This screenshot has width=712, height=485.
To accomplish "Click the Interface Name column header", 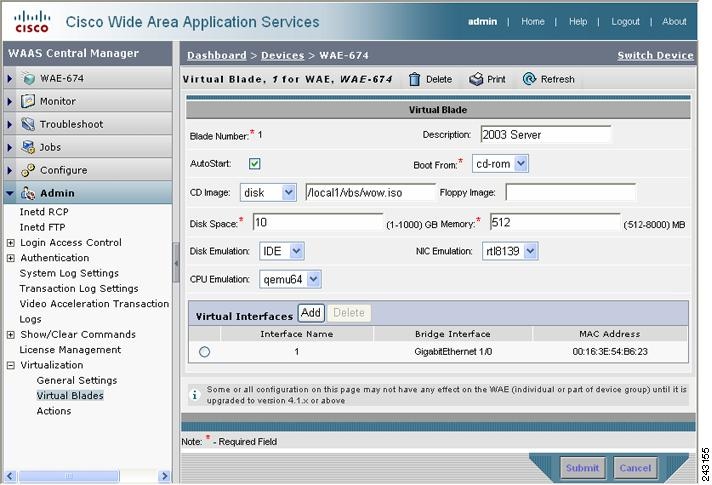I will 297,334.
